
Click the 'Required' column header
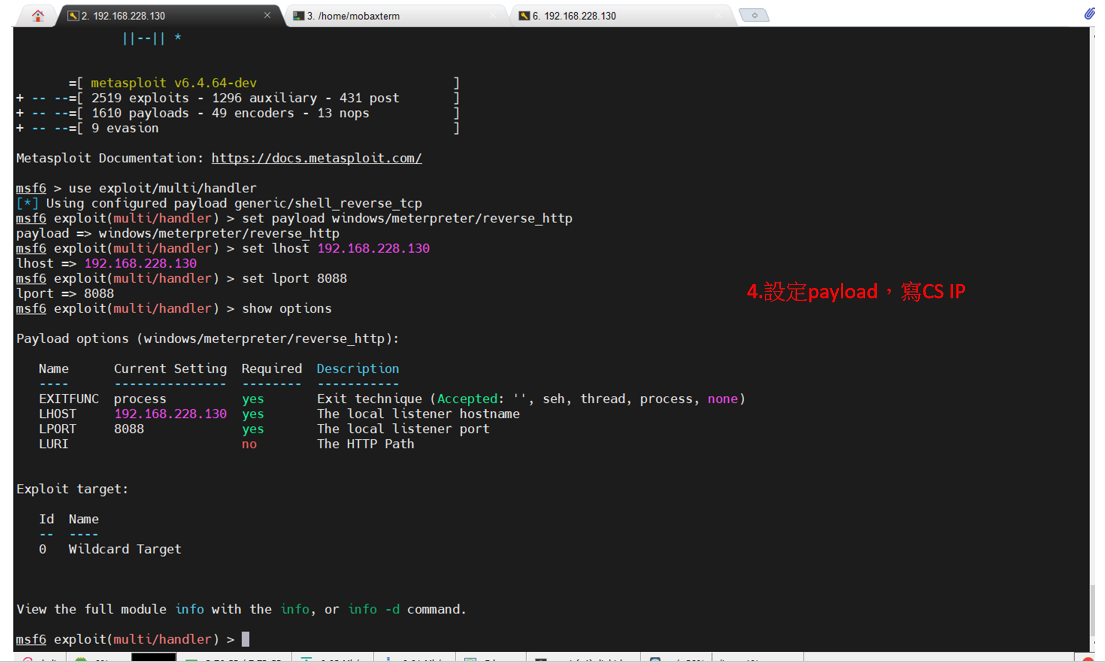point(271,368)
